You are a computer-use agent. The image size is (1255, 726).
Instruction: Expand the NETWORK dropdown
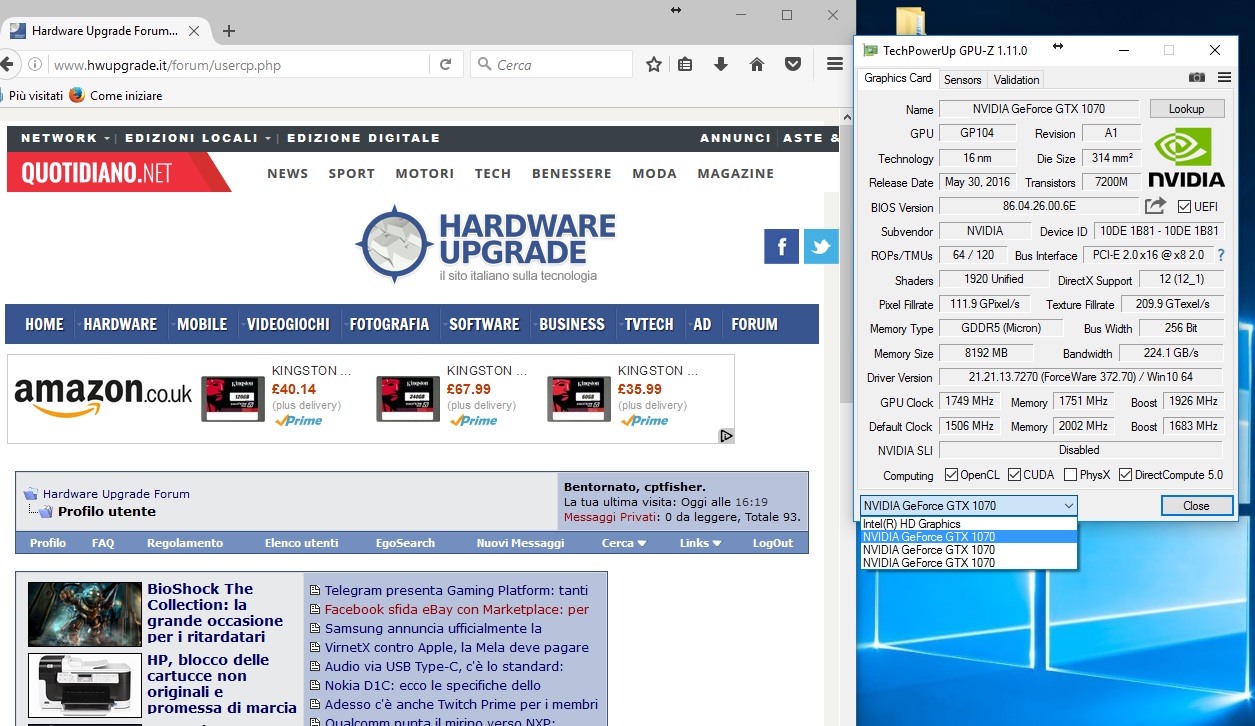64,138
